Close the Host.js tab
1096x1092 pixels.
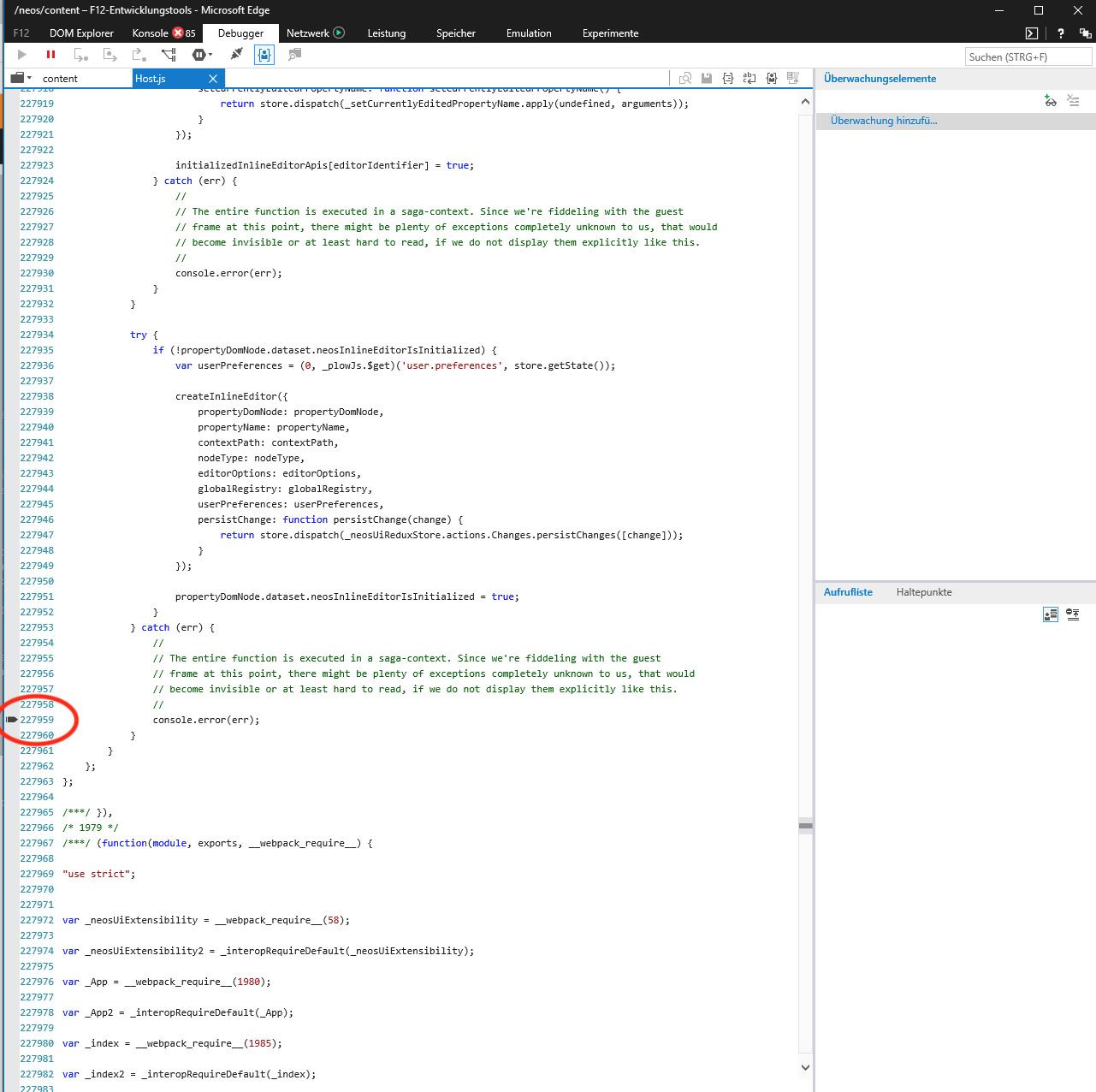[x=213, y=79]
